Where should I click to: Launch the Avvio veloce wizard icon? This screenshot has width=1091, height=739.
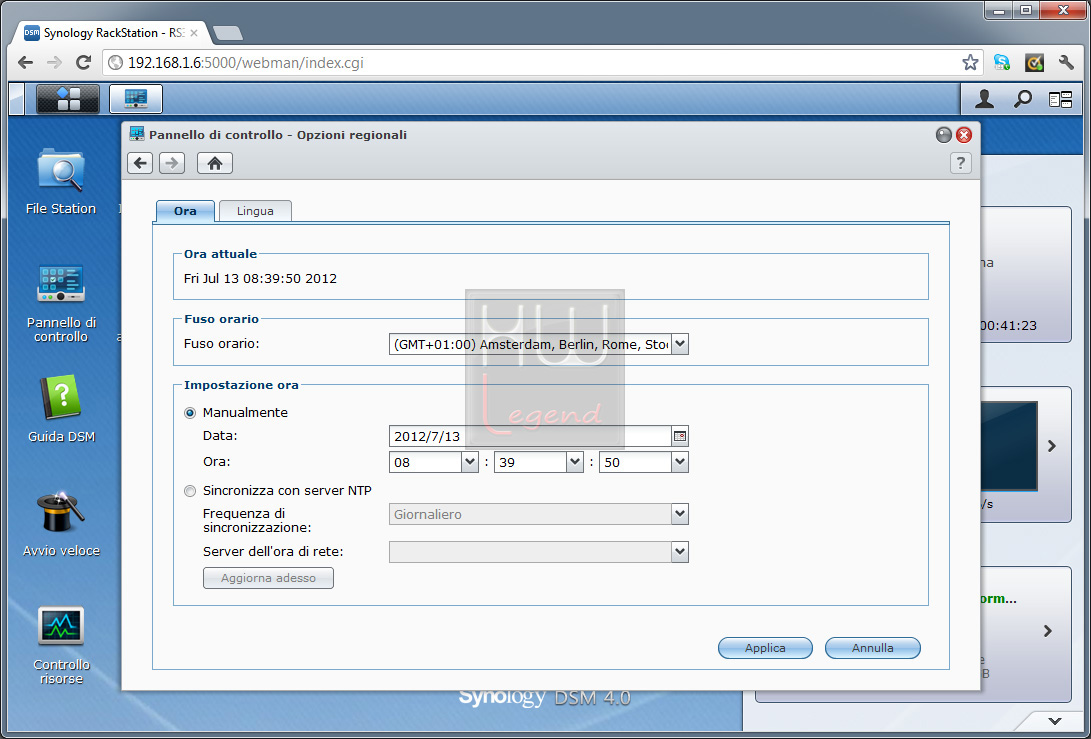point(61,524)
